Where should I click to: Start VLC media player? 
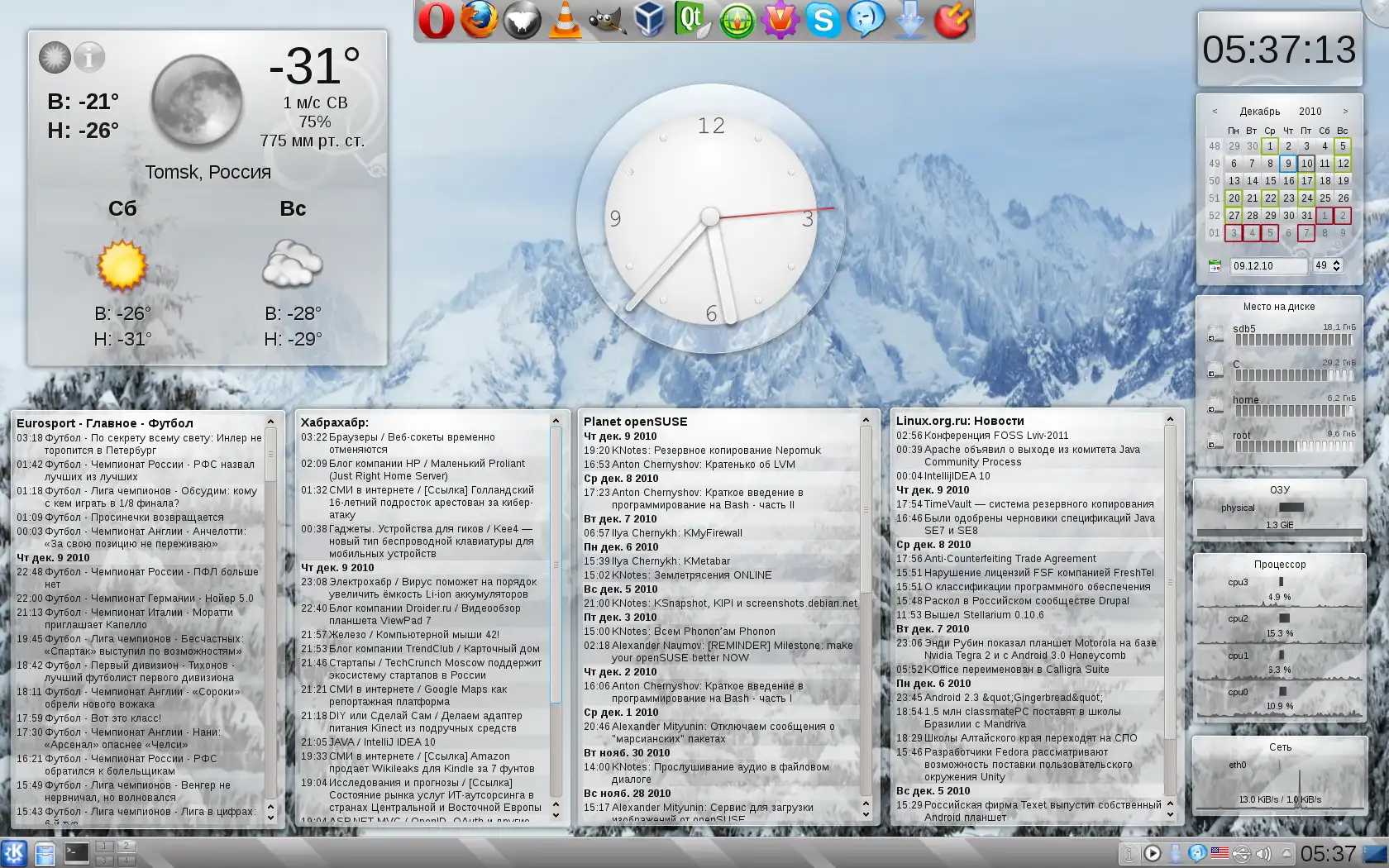click(x=566, y=21)
